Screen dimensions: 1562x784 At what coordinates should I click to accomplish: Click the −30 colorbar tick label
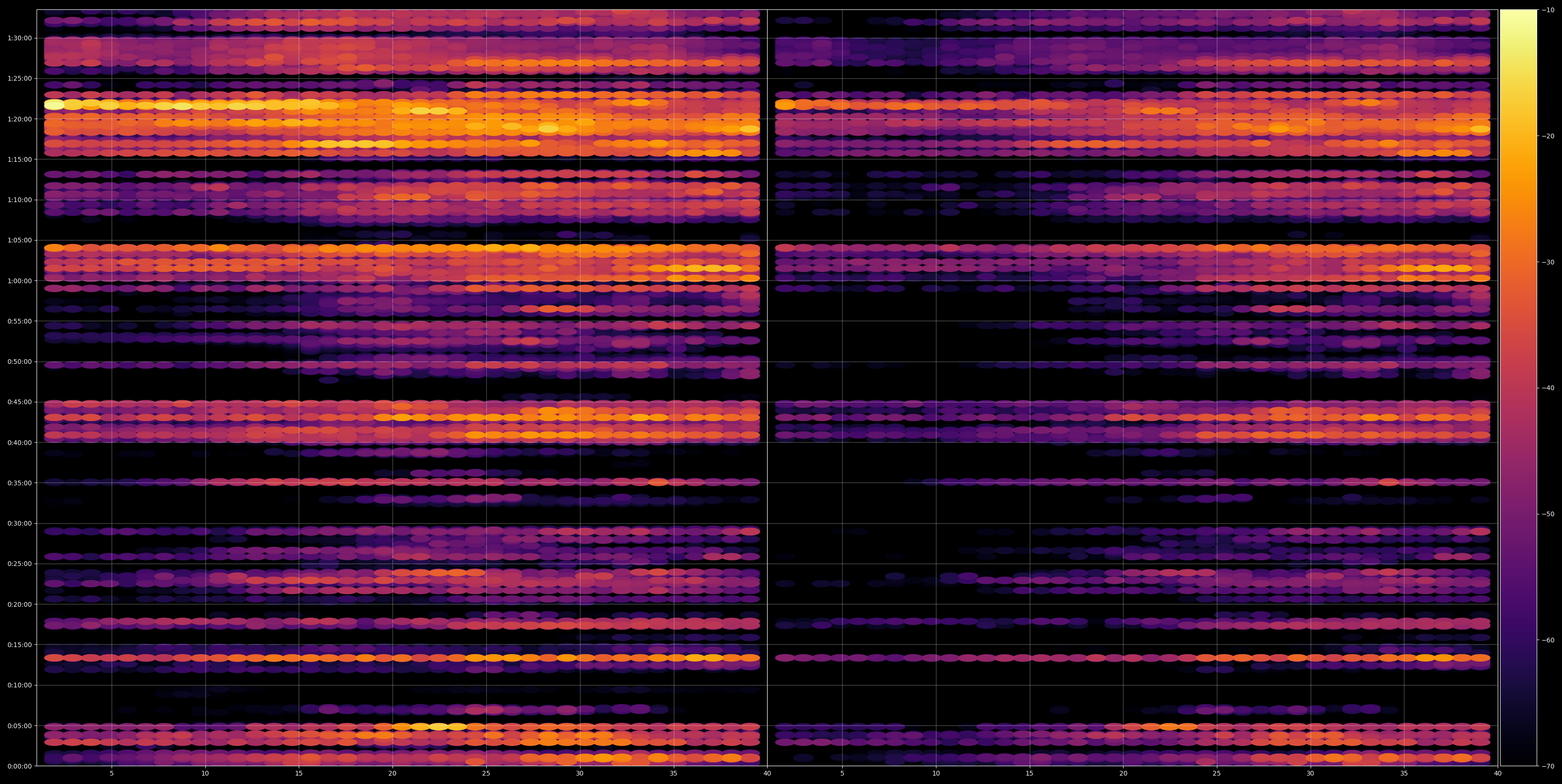[x=1548, y=262]
